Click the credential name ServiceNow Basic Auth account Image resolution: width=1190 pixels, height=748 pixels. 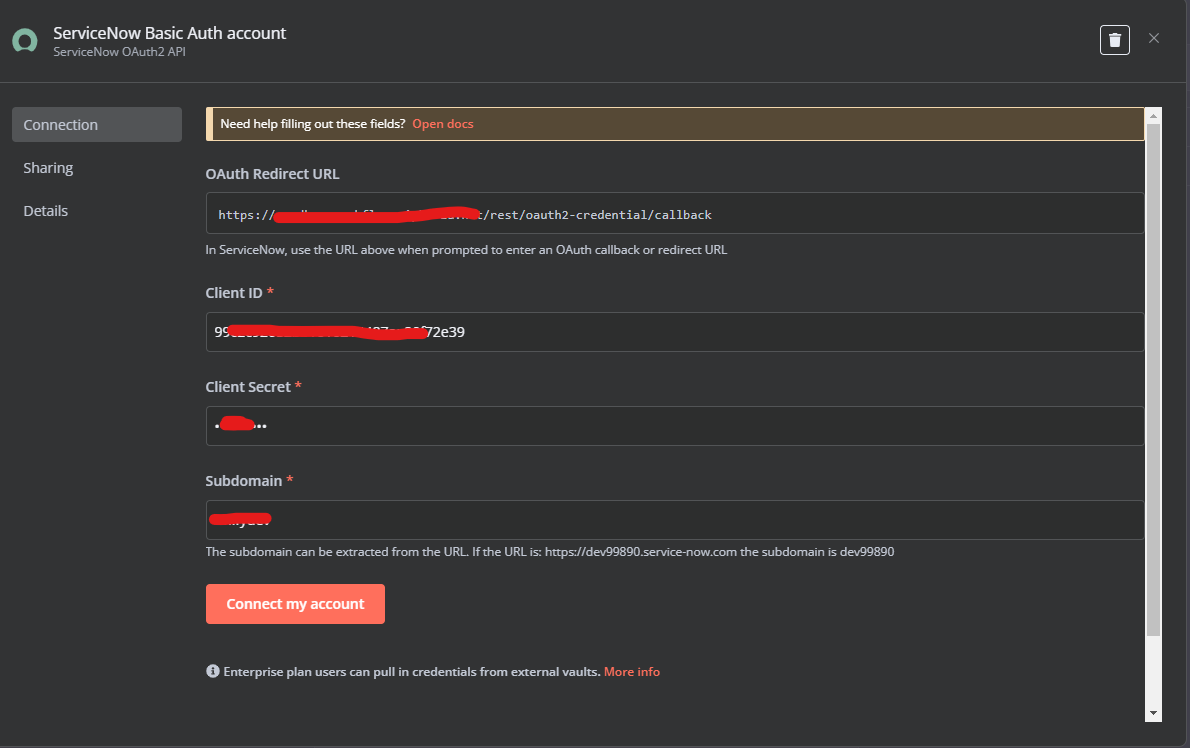point(169,33)
